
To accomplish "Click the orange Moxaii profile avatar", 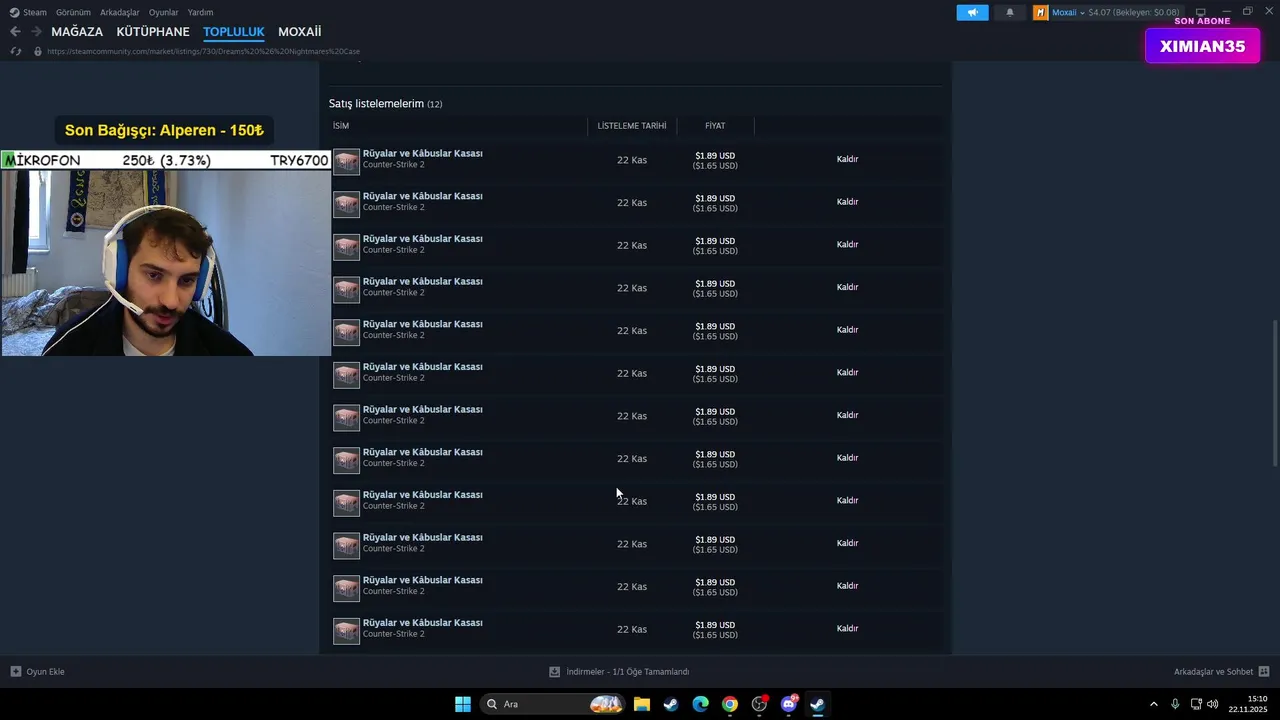I will click(x=1041, y=13).
